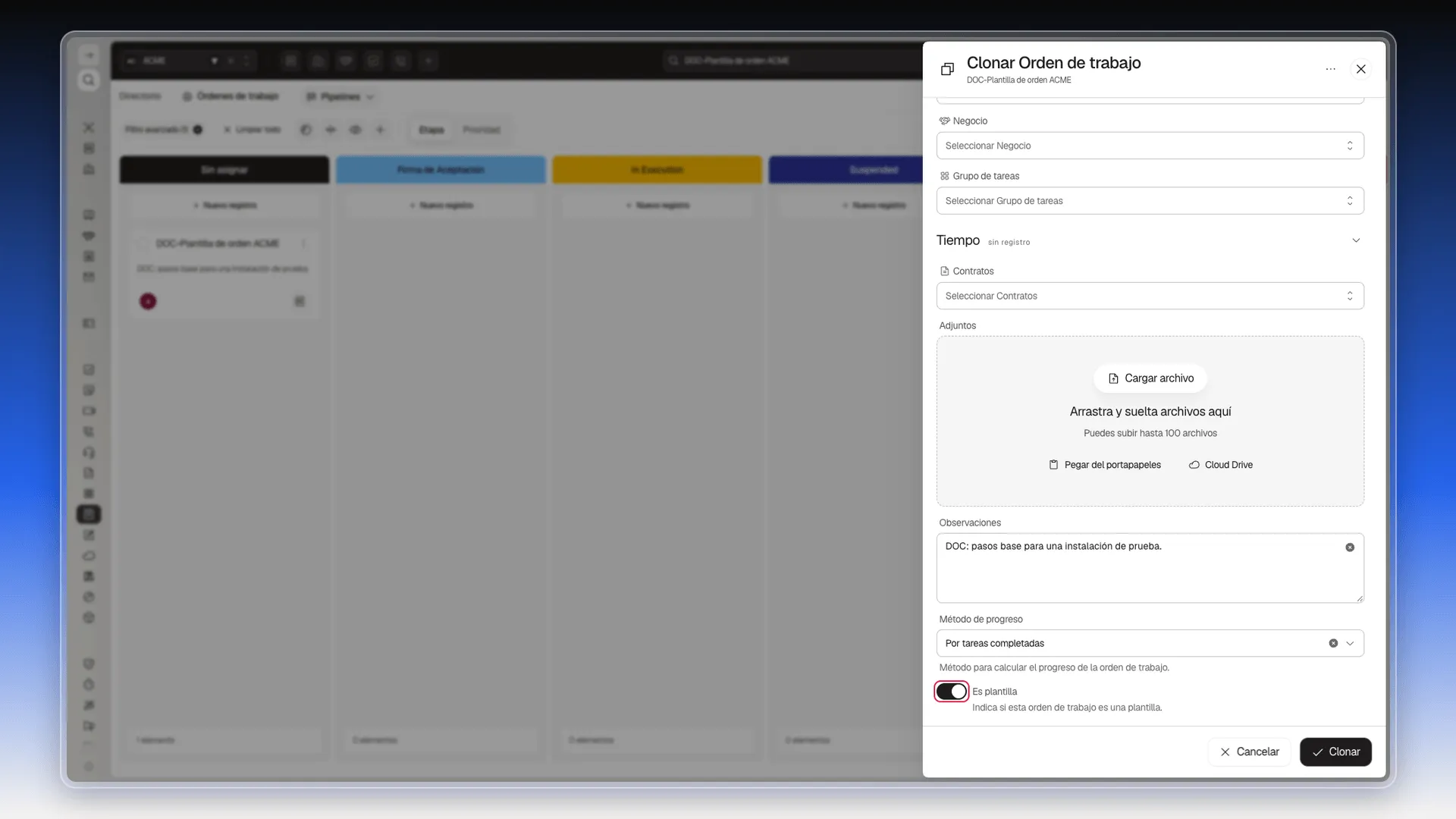
Task: Collapse the Tiempo section chevron
Action: point(1356,240)
